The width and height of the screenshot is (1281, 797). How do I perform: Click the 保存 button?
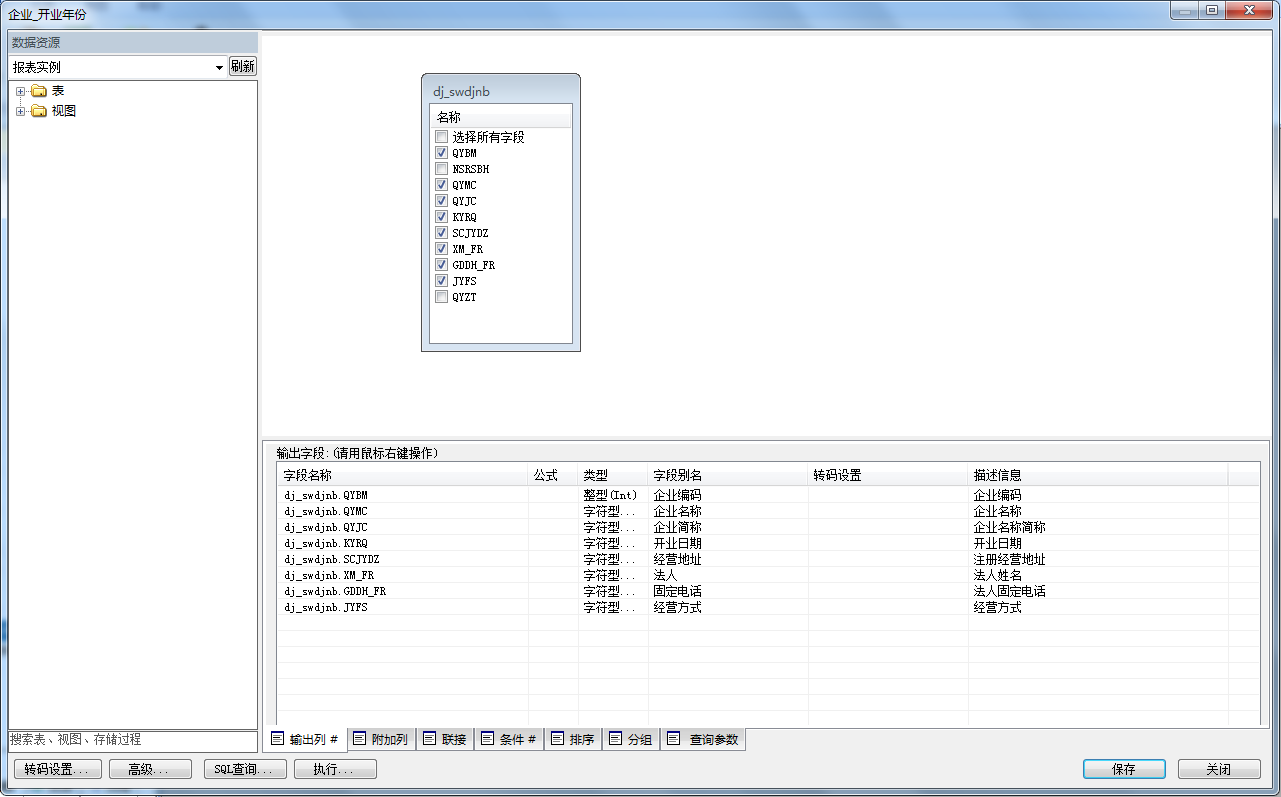click(x=1123, y=769)
